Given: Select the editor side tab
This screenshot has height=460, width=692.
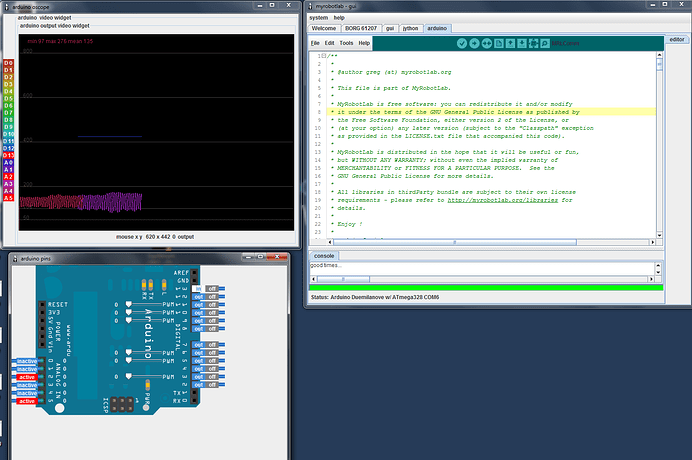Looking at the screenshot, I should click(677, 40).
